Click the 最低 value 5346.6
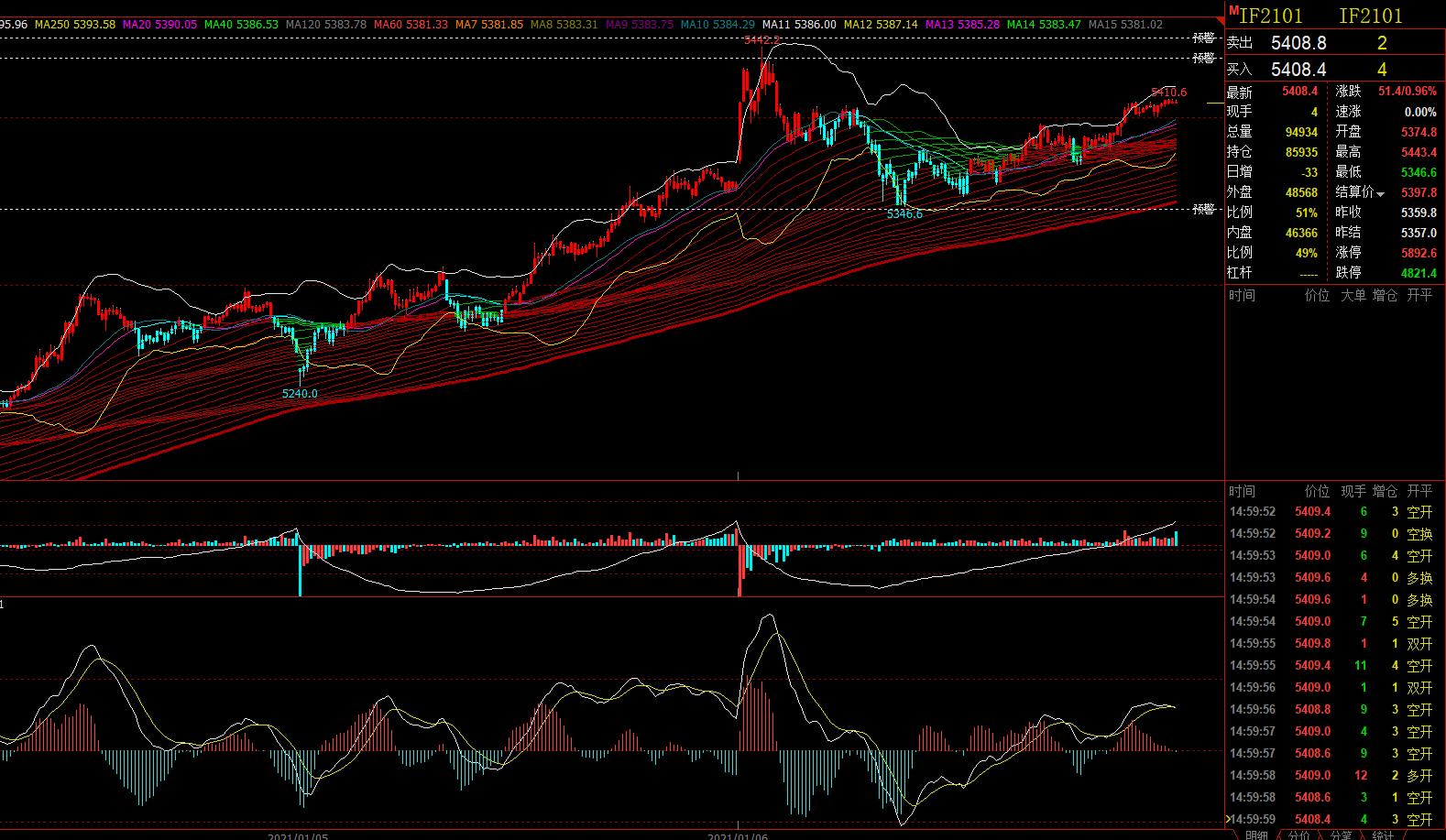The height and width of the screenshot is (840, 1446). point(1419,172)
